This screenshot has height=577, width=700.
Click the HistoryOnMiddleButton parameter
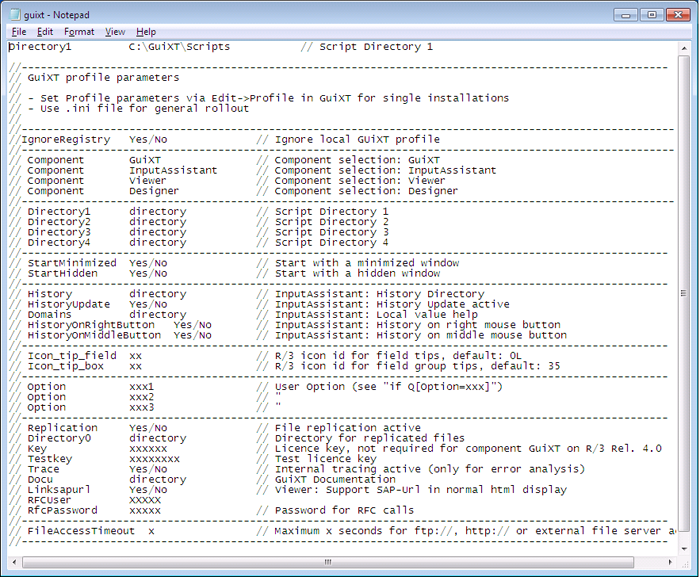click(94, 335)
